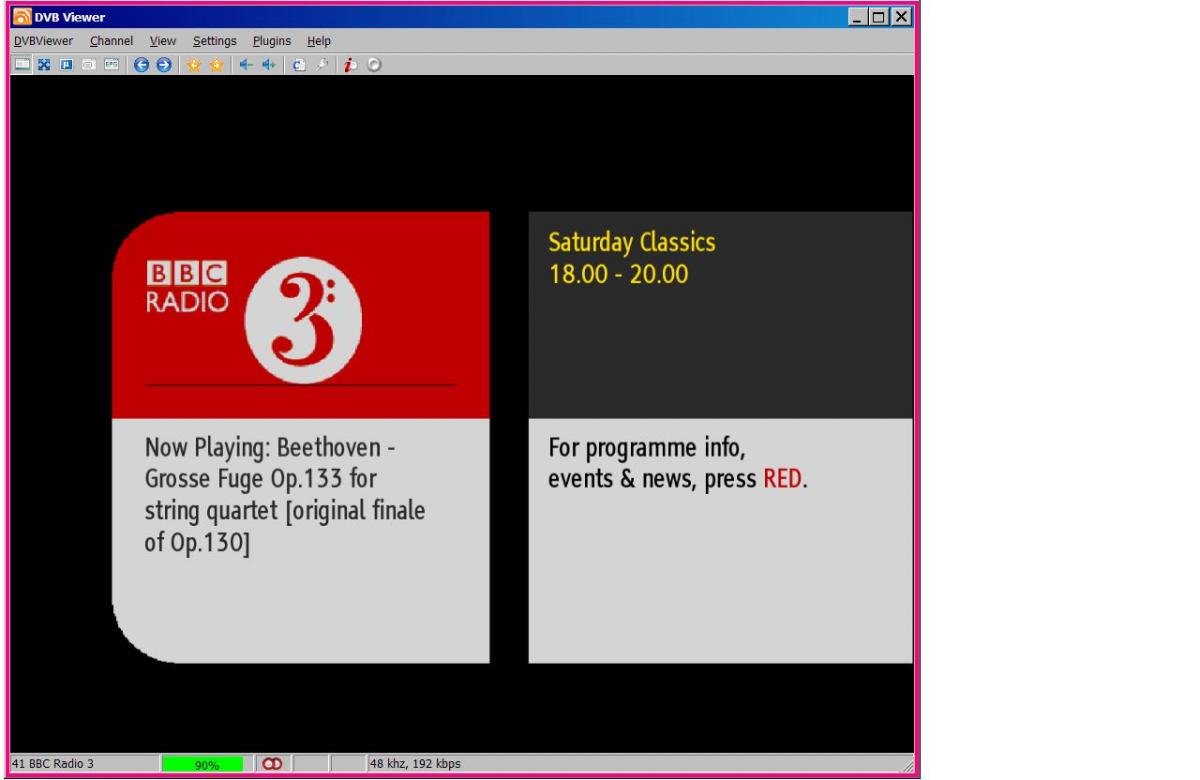This screenshot has width=1200, height=780.
Task: Click the stereo audio indicator in status bar
Action: pyautogui.click(x=270, y=765)
